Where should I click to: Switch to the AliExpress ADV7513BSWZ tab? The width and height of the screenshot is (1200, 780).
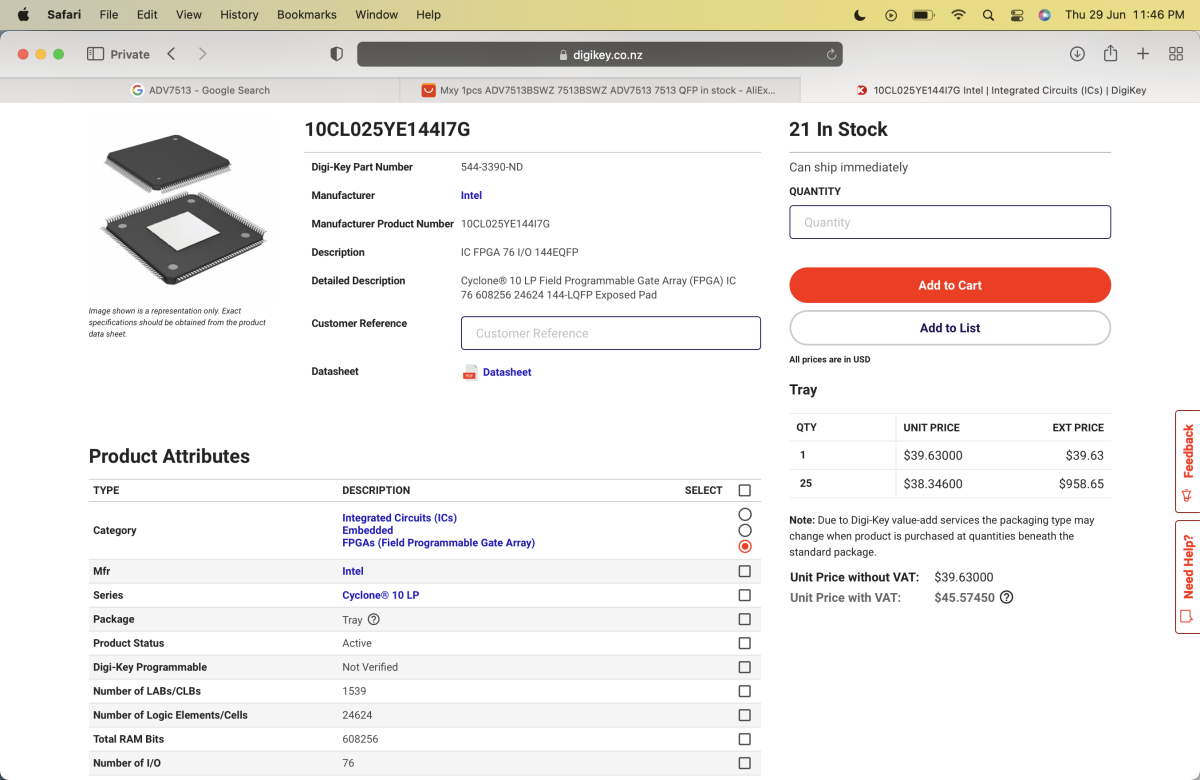[600, 90]
